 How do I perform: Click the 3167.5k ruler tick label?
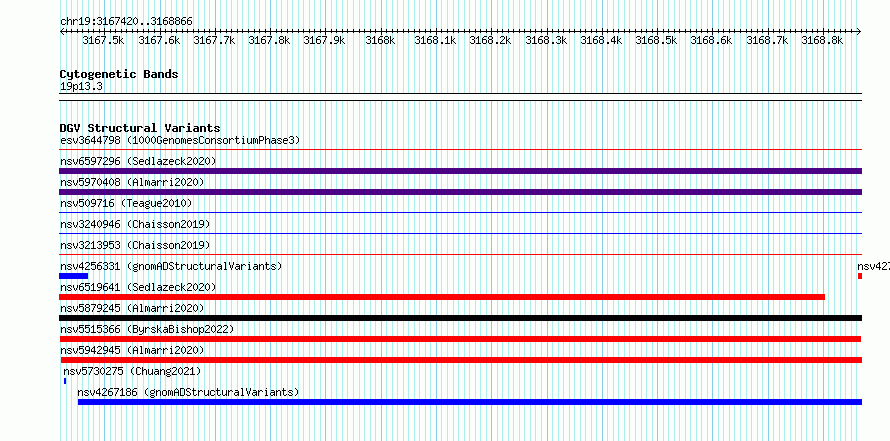103,40
